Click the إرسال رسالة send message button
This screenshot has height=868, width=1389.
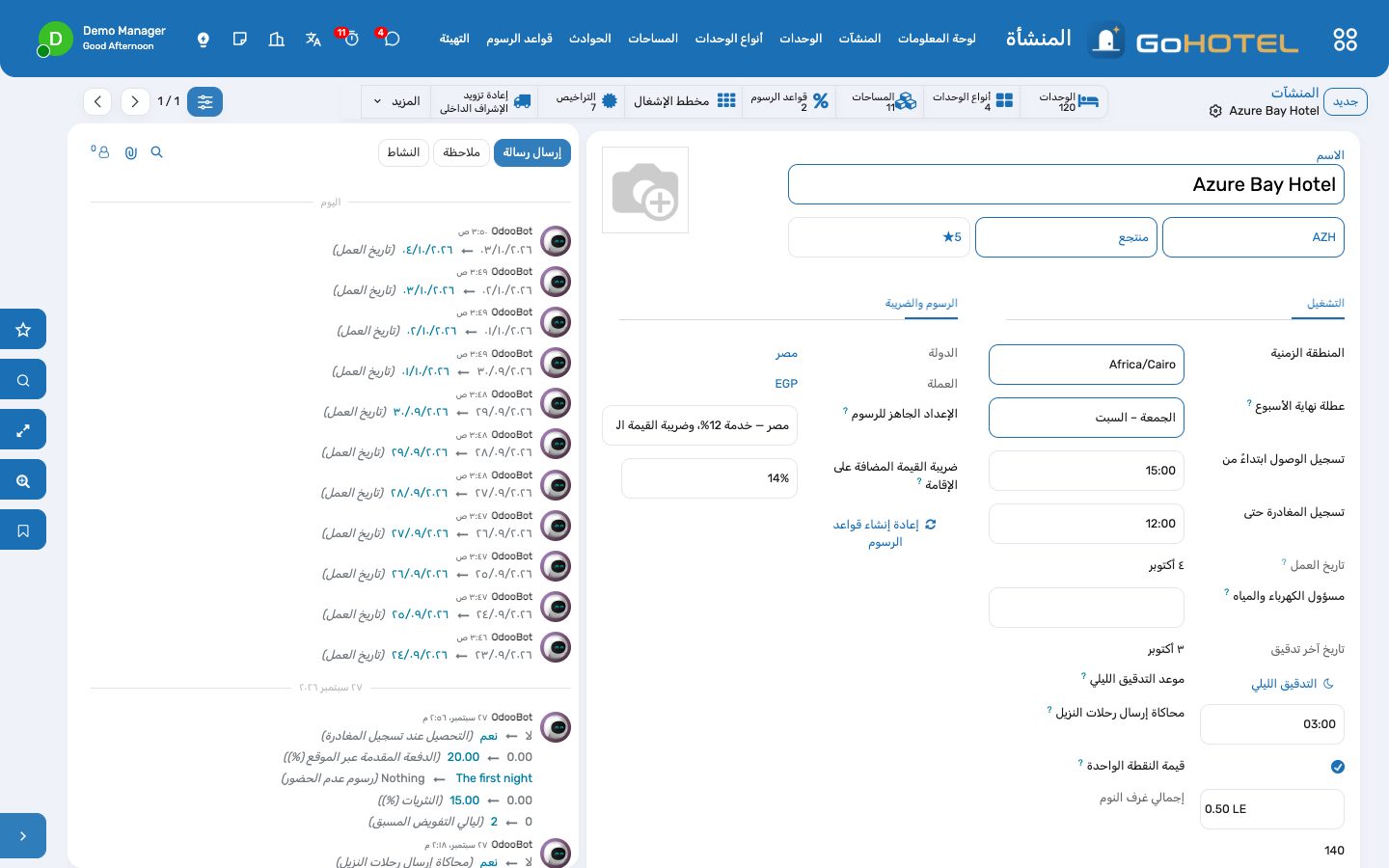pyautogui.click(x=532, y=152)
